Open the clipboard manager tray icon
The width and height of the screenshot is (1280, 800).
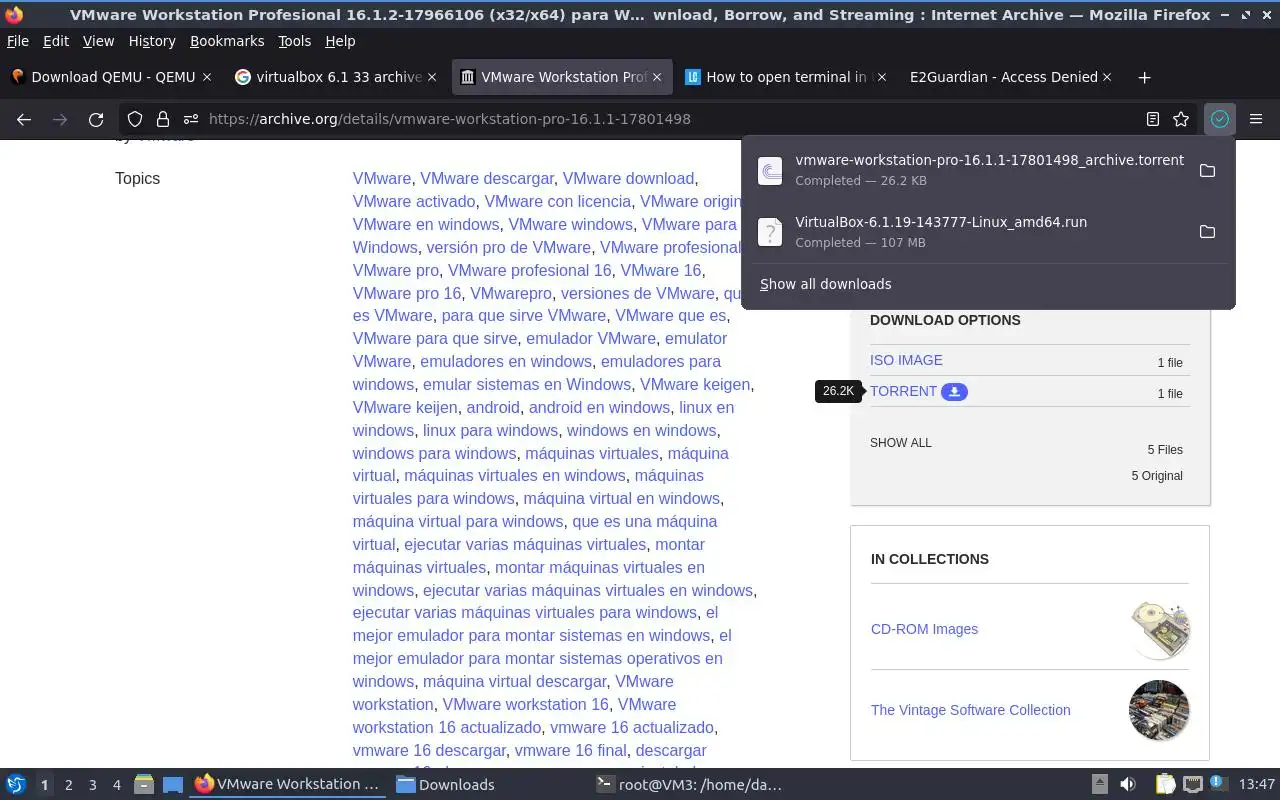pyautogui.click(x=1165, y=785)
